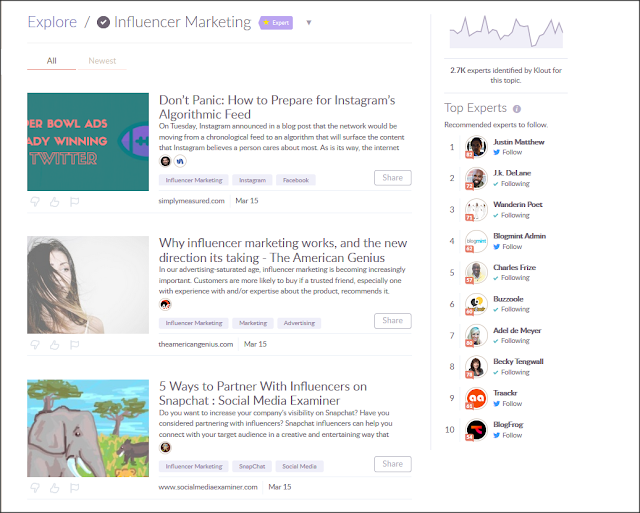Thumbs up the Instagram Algorithmic Feed article

coord(55,202)
